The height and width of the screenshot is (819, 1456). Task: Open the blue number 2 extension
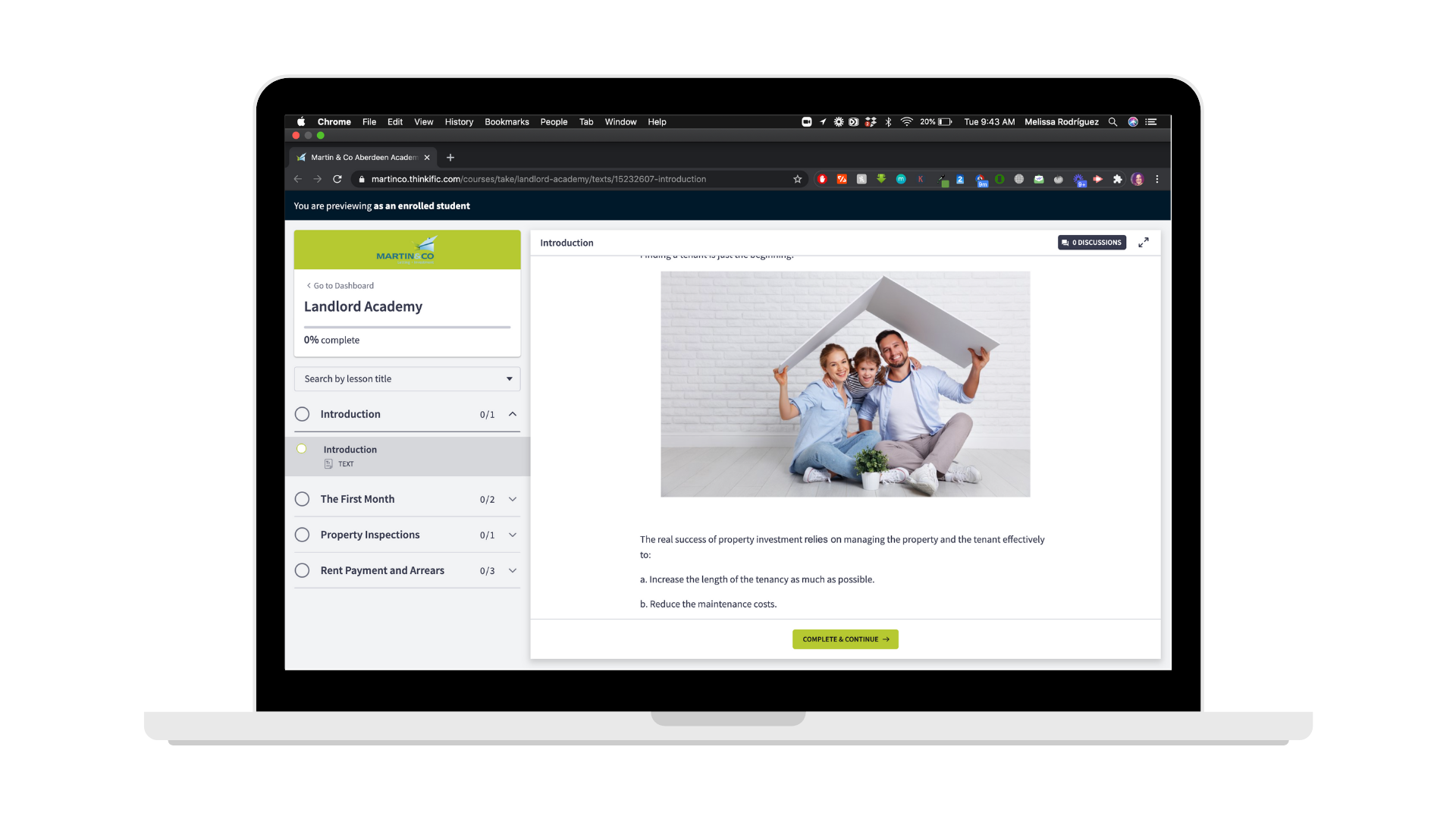(960, 179)
